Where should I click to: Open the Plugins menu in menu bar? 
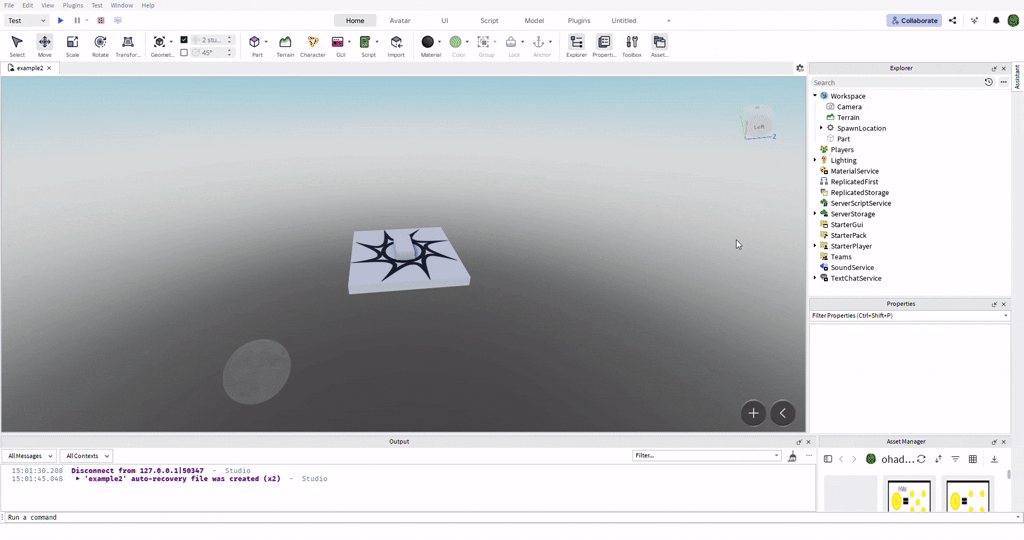73,5
